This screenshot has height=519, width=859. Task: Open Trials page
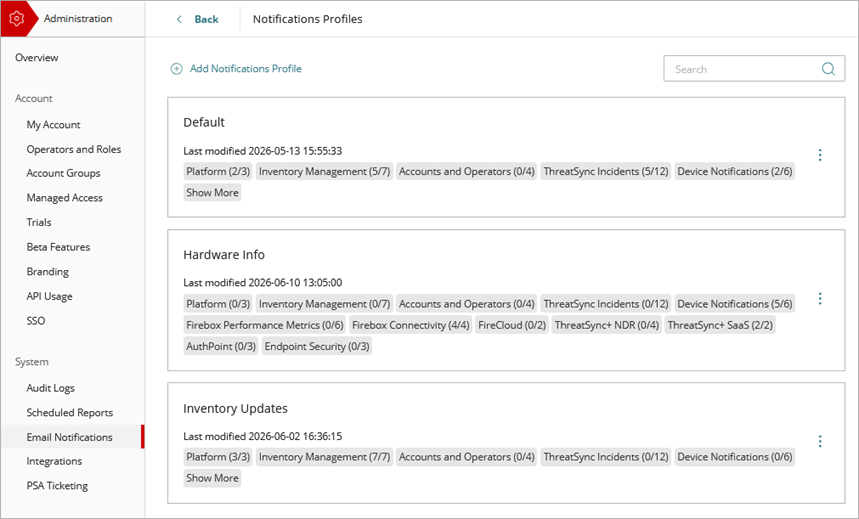tap(39, 223)
